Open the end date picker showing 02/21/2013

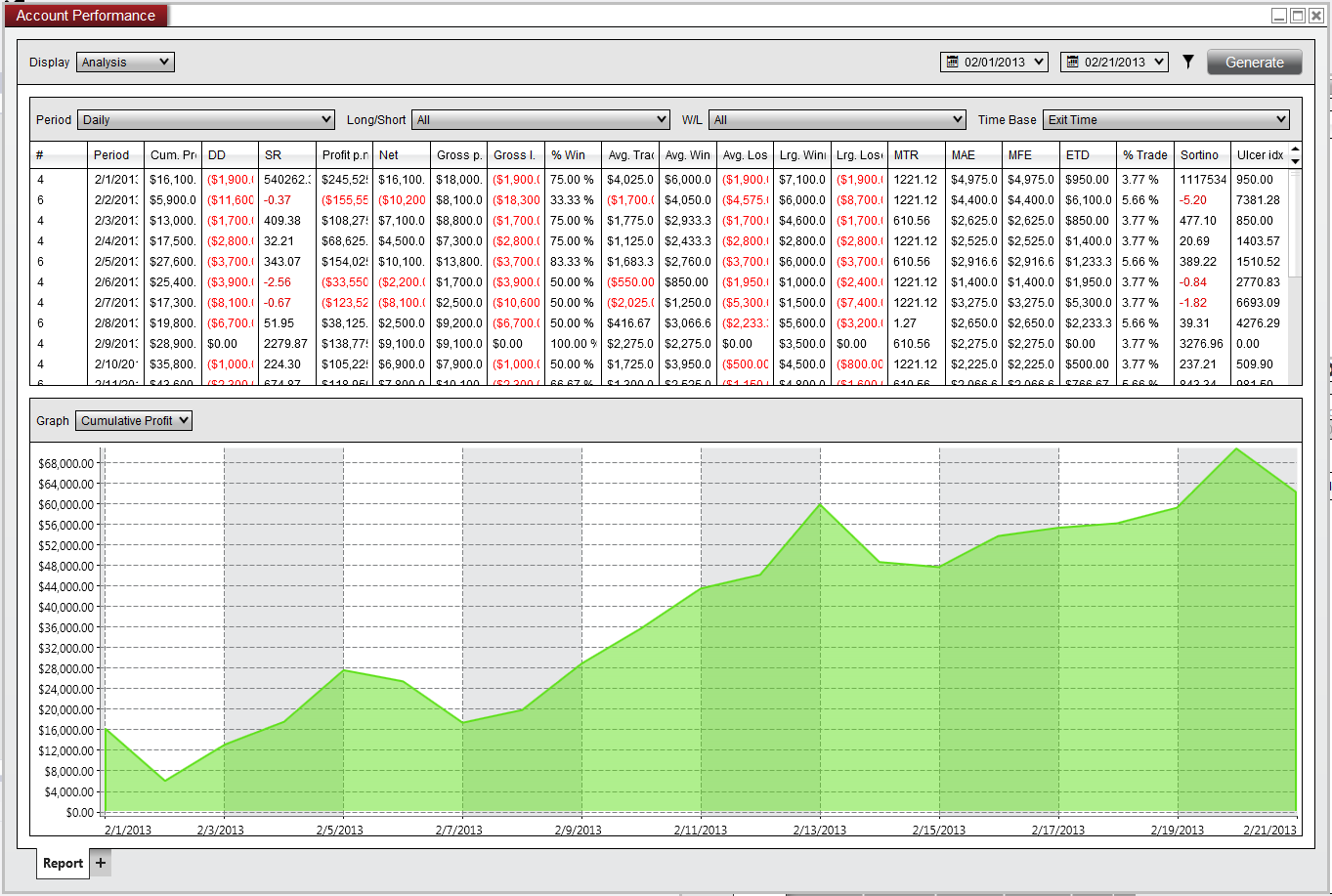[1114, 62]
